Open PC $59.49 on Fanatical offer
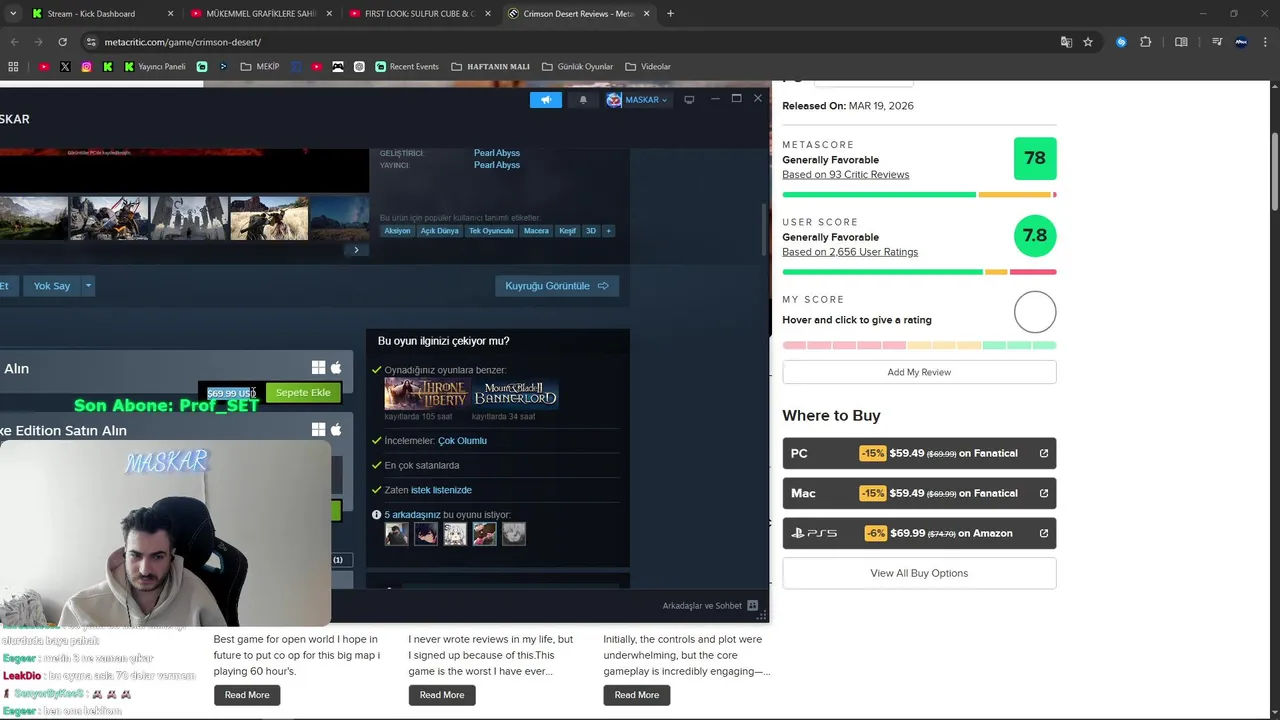The image size is (1280, 720). pos(919,453)
